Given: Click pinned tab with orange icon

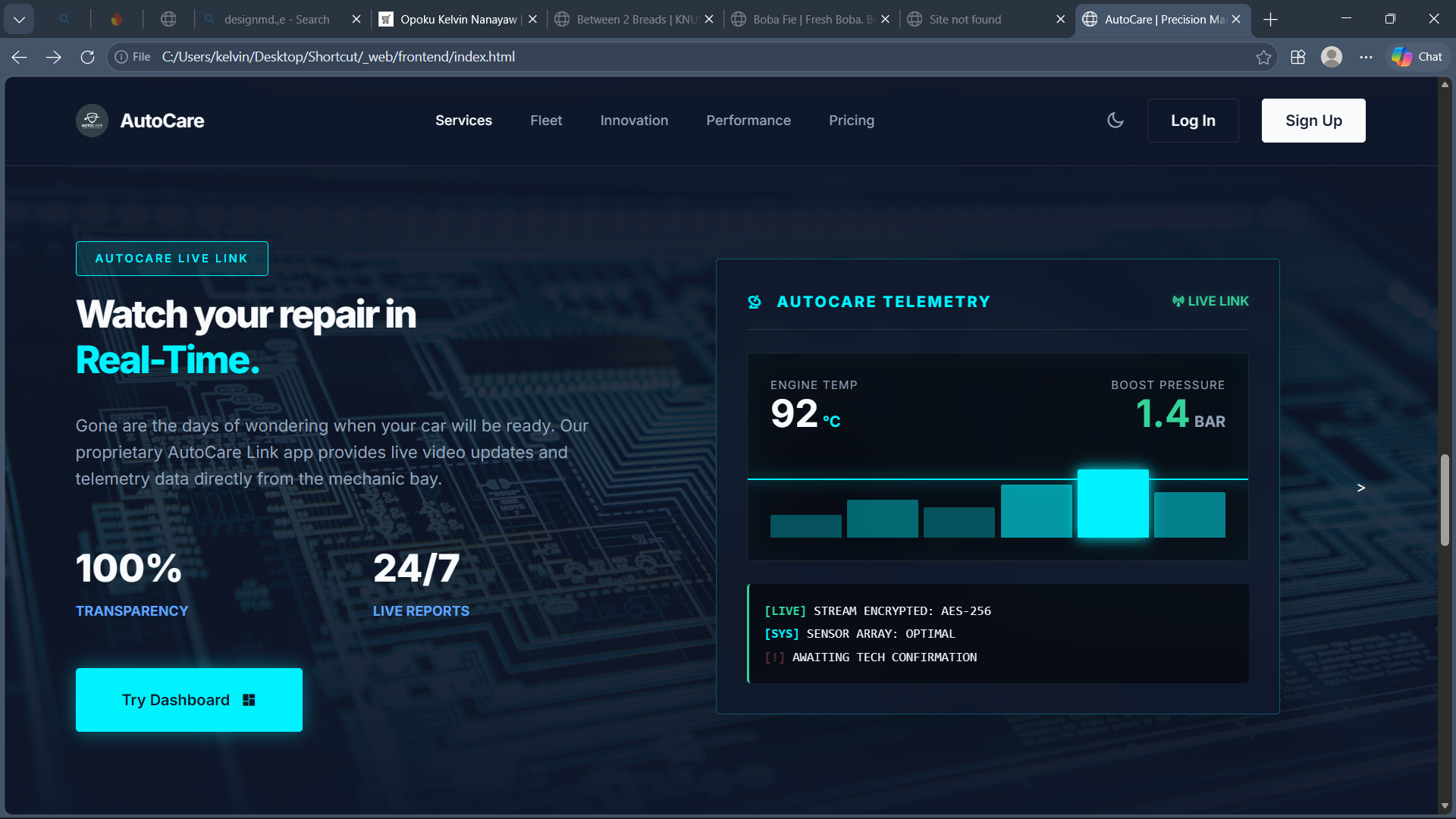Looking at the screenshot, I should click(116, 20).
